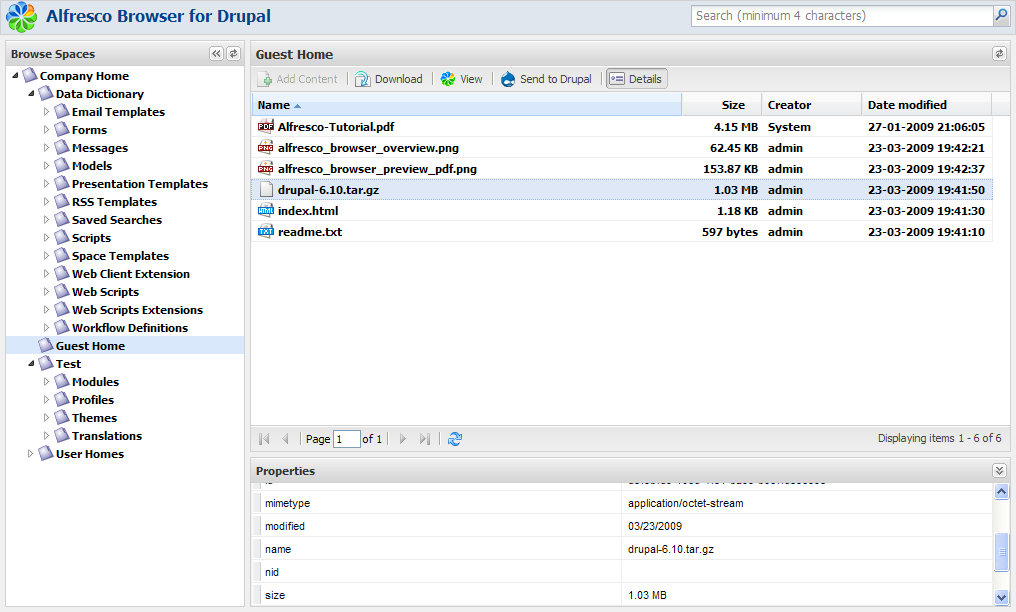Viewport: 1016px width, 612px height.
Task: Collapse the Properties panel
Action: tap(998, 470)
